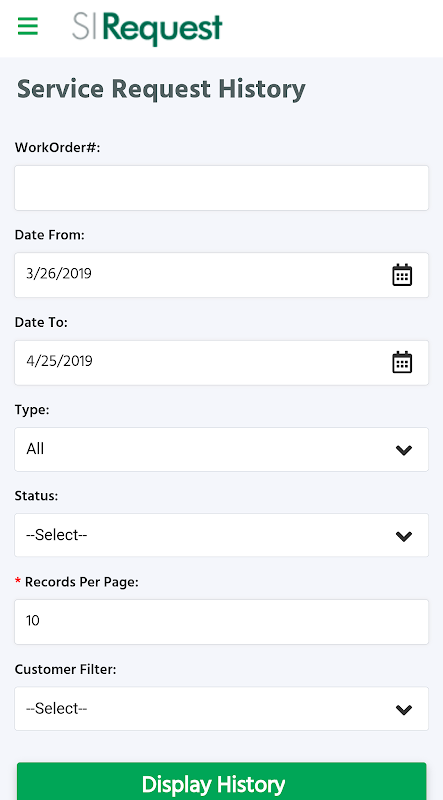Click the Date From field showing 3/26/2019
This screenshot has width=443, height=800.
click(x=222, y=275)
